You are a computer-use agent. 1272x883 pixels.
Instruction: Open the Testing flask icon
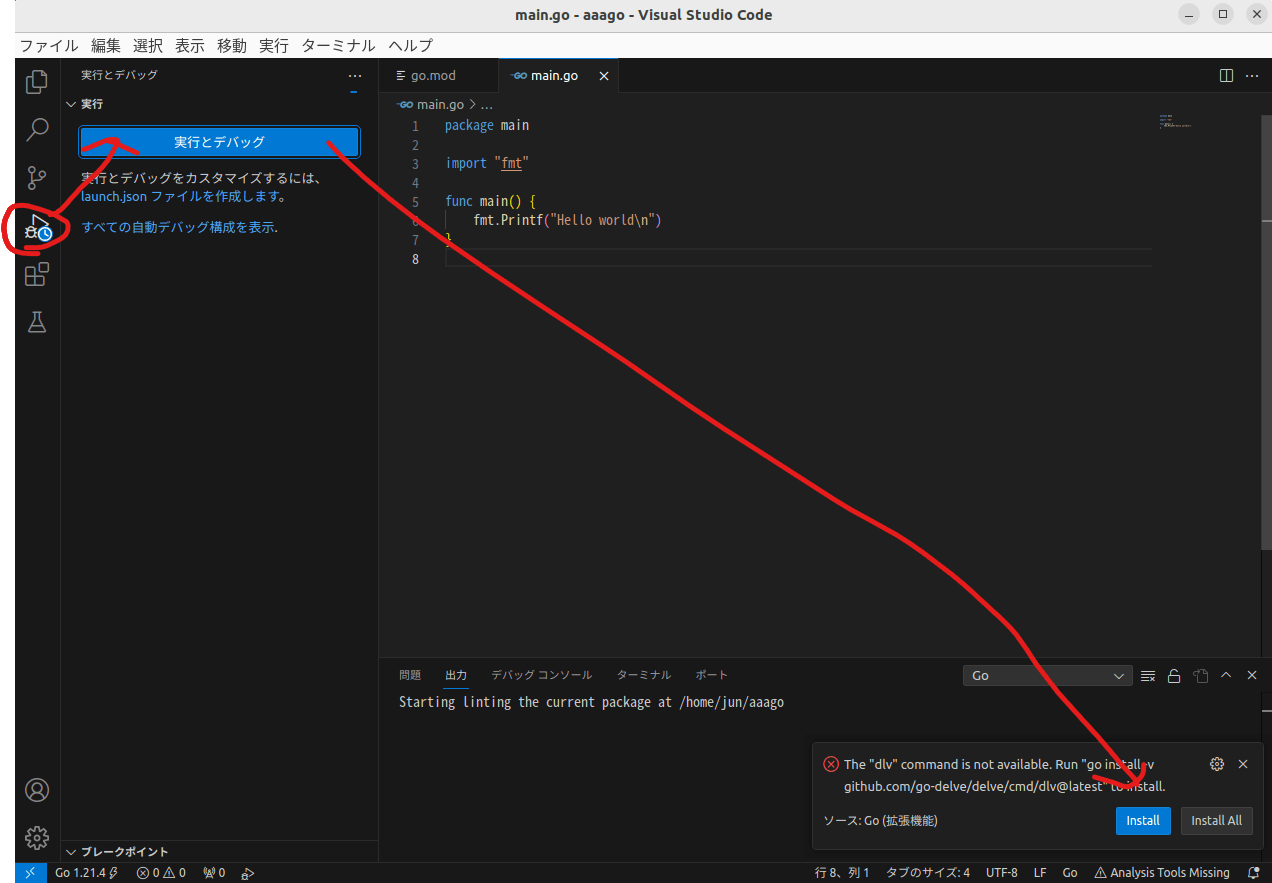[x=37, y=321]
